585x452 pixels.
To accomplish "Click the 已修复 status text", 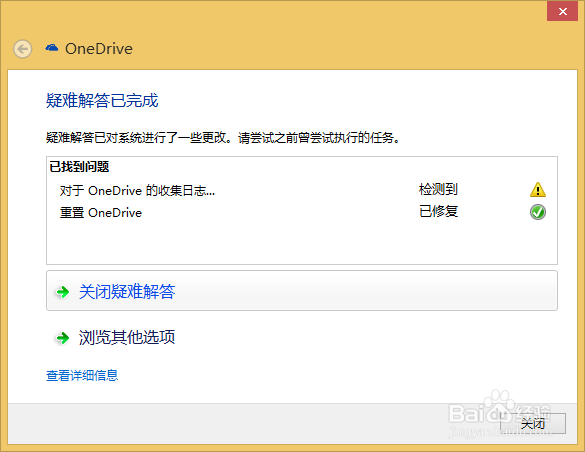I will (438, 211).
